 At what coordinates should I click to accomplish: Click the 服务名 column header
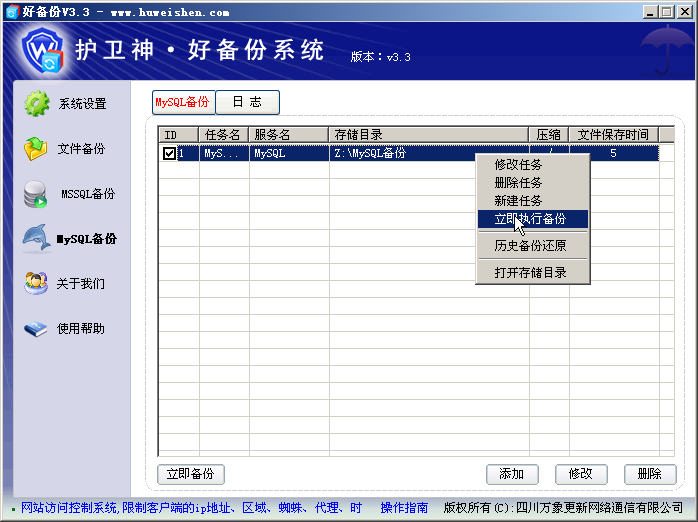288,135
